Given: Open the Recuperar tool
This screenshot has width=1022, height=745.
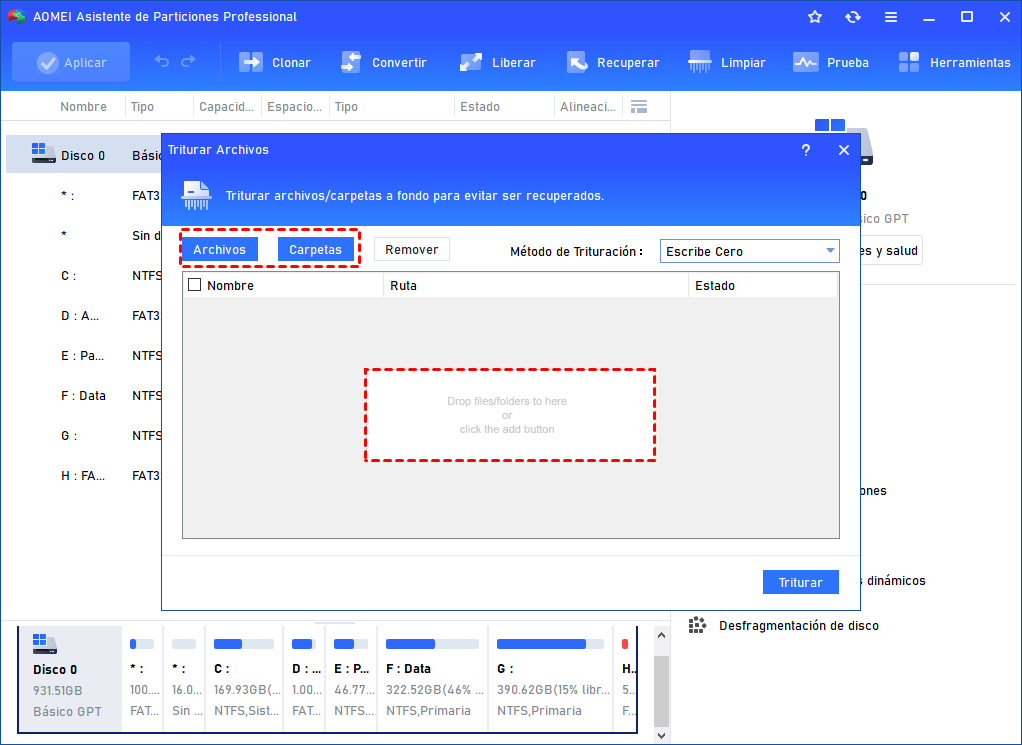Looking at the screenshot, I should click(577, 62).
